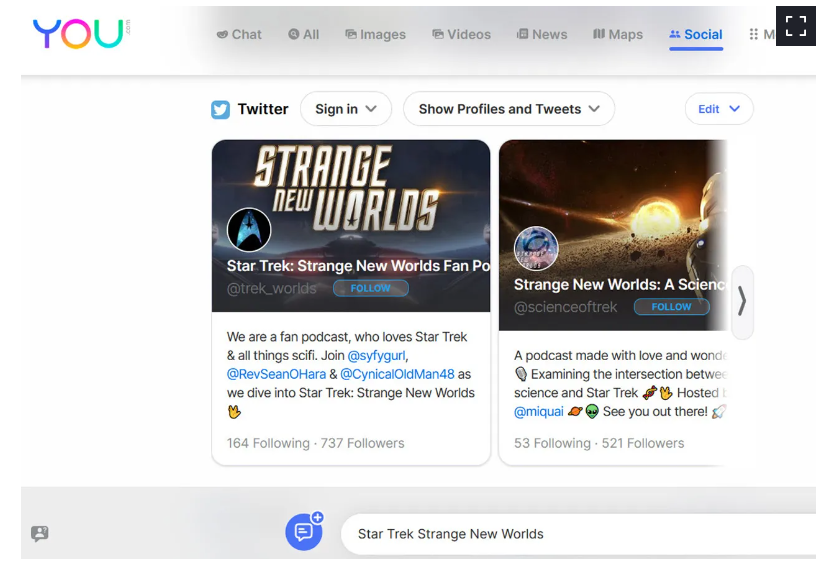Toggle fullscreen view icon
Image resolution: width=822 pixels, height=570 pixels.
click(x=795, y=26)
